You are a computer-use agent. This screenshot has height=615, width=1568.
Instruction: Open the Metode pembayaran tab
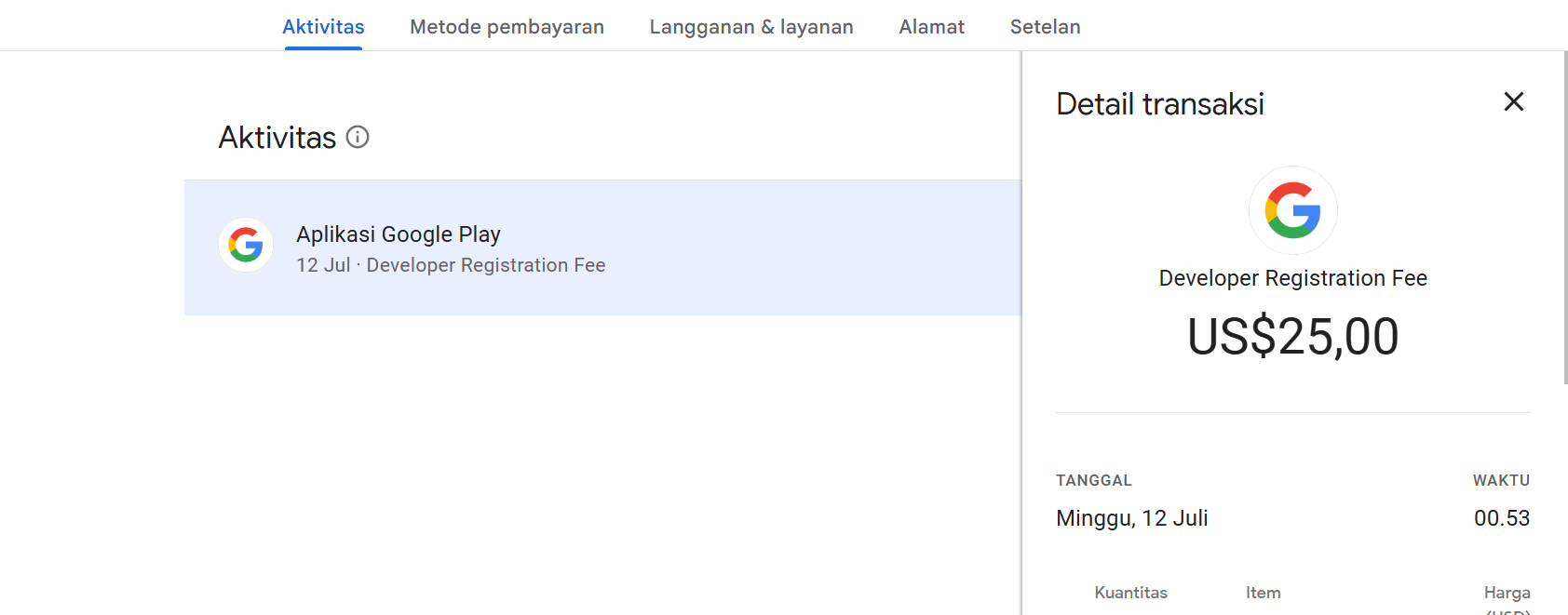point(507,27)
